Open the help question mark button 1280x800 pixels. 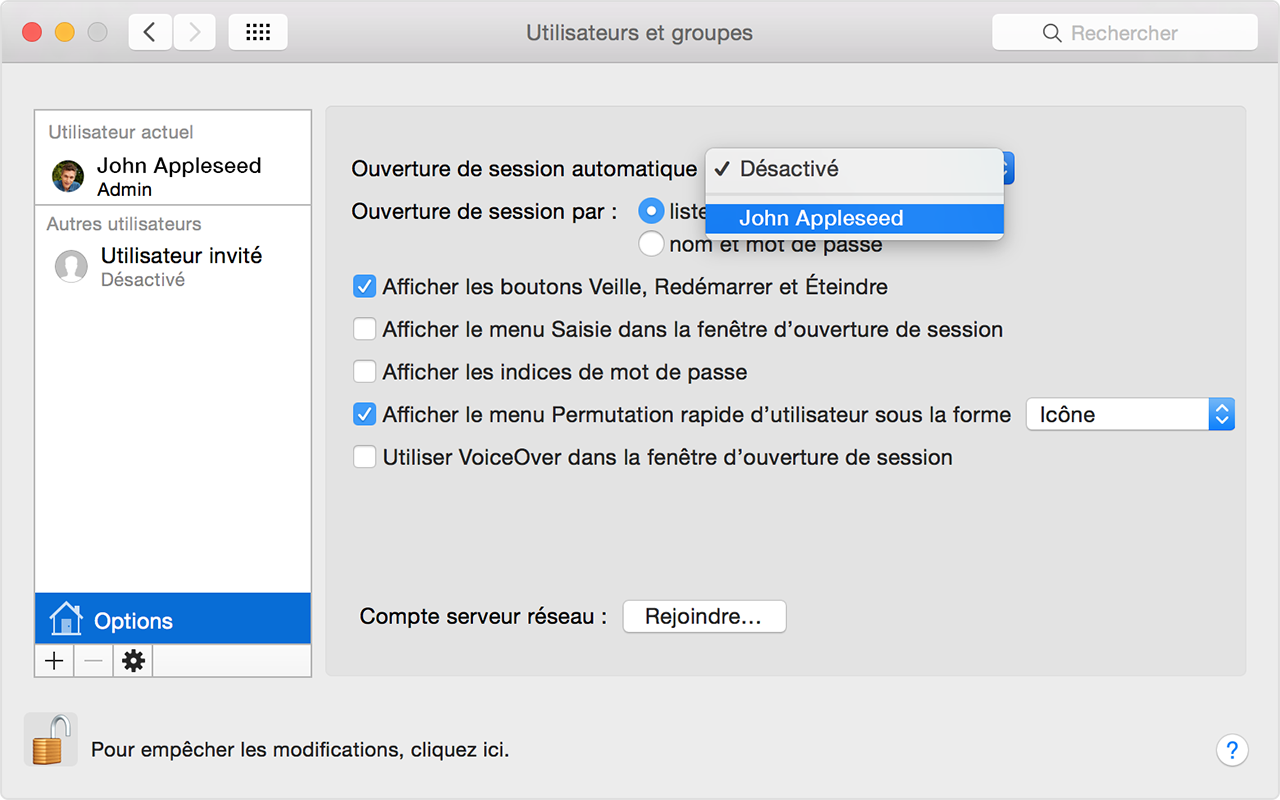[1232, 750]
